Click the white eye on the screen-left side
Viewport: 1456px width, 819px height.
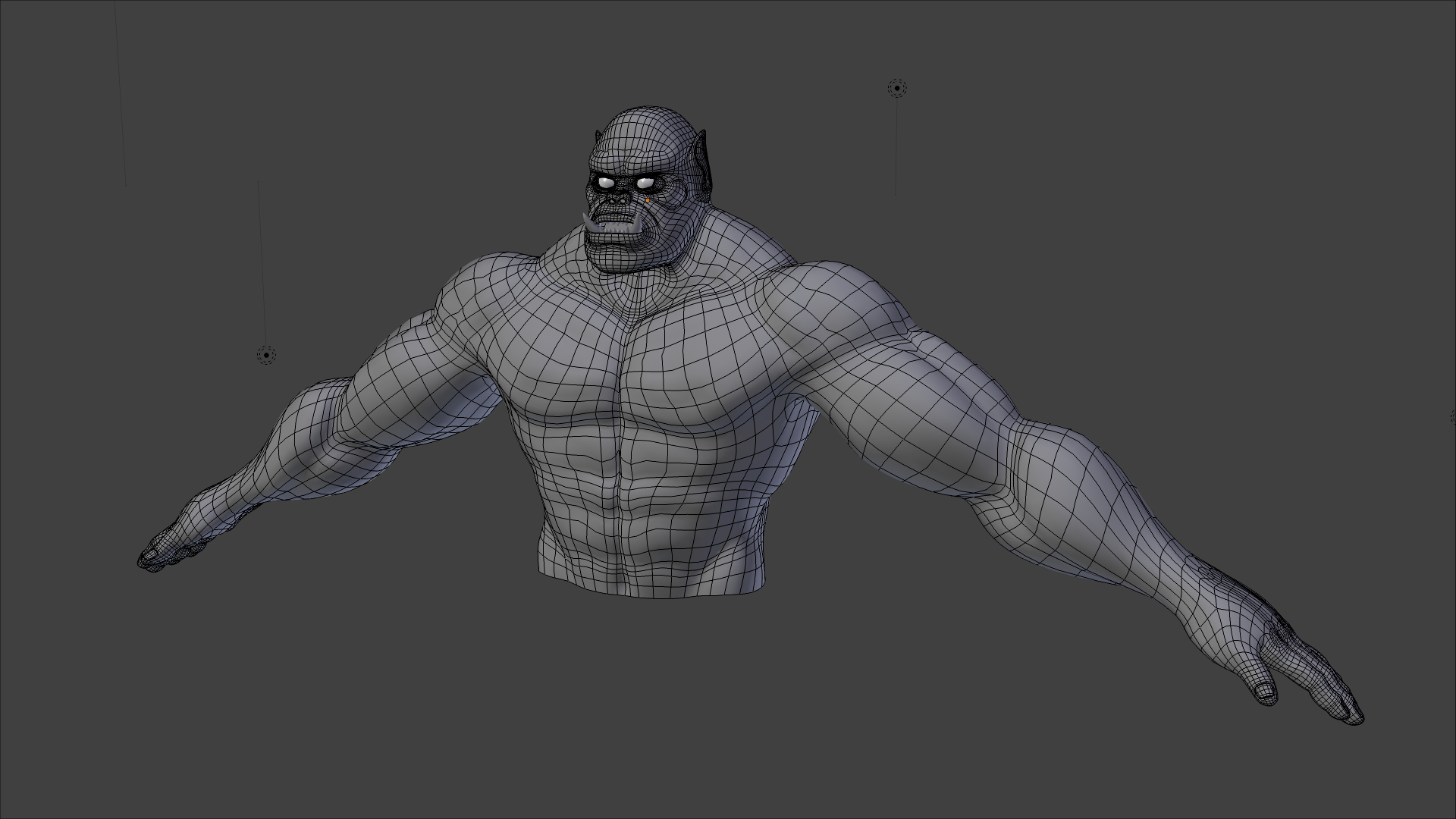(x=606, y=183)
